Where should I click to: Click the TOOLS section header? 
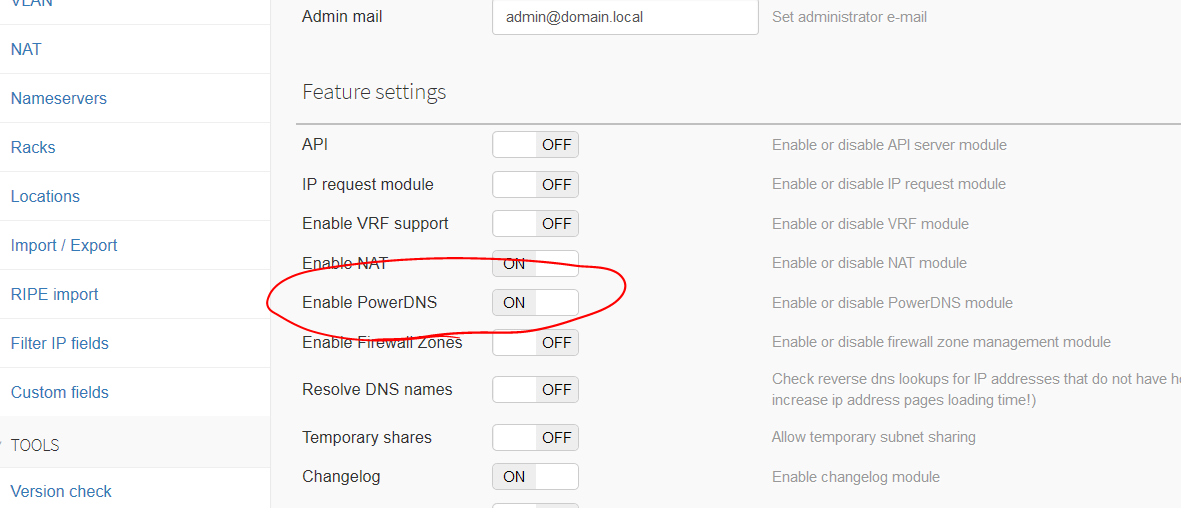coord(35,445)
